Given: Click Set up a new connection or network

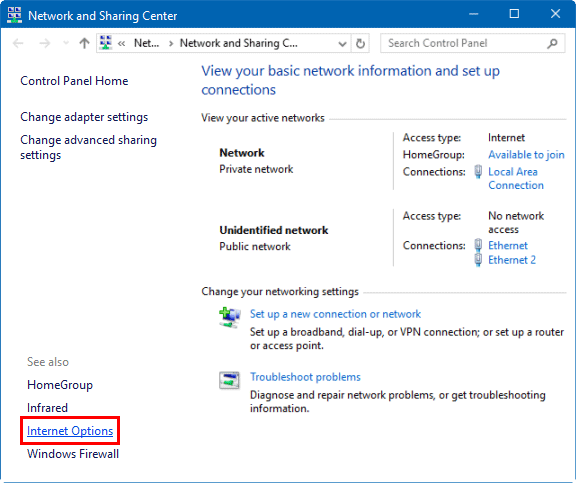Looking at the screenshot, I should [x=335, y=314].
